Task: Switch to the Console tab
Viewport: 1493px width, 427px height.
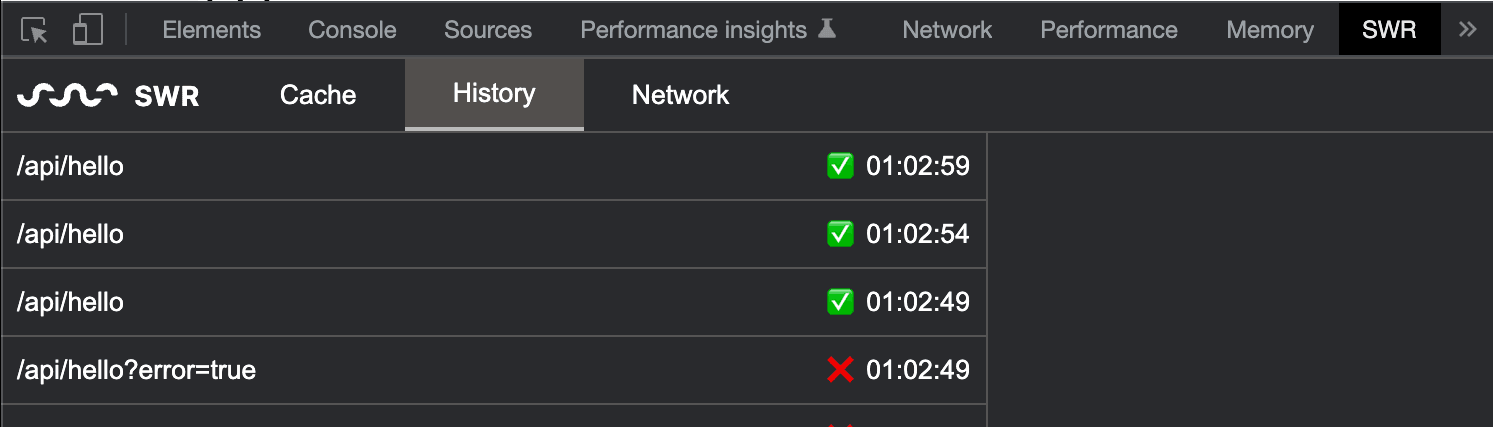Action: [352, 30]
